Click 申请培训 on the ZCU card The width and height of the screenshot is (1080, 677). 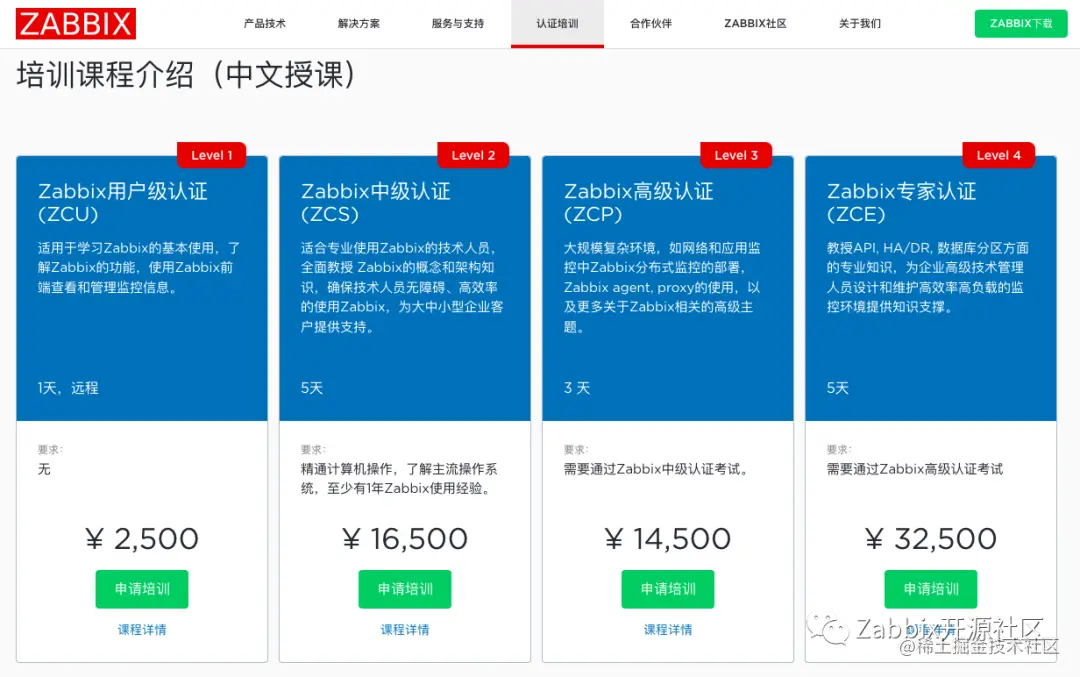142,589
